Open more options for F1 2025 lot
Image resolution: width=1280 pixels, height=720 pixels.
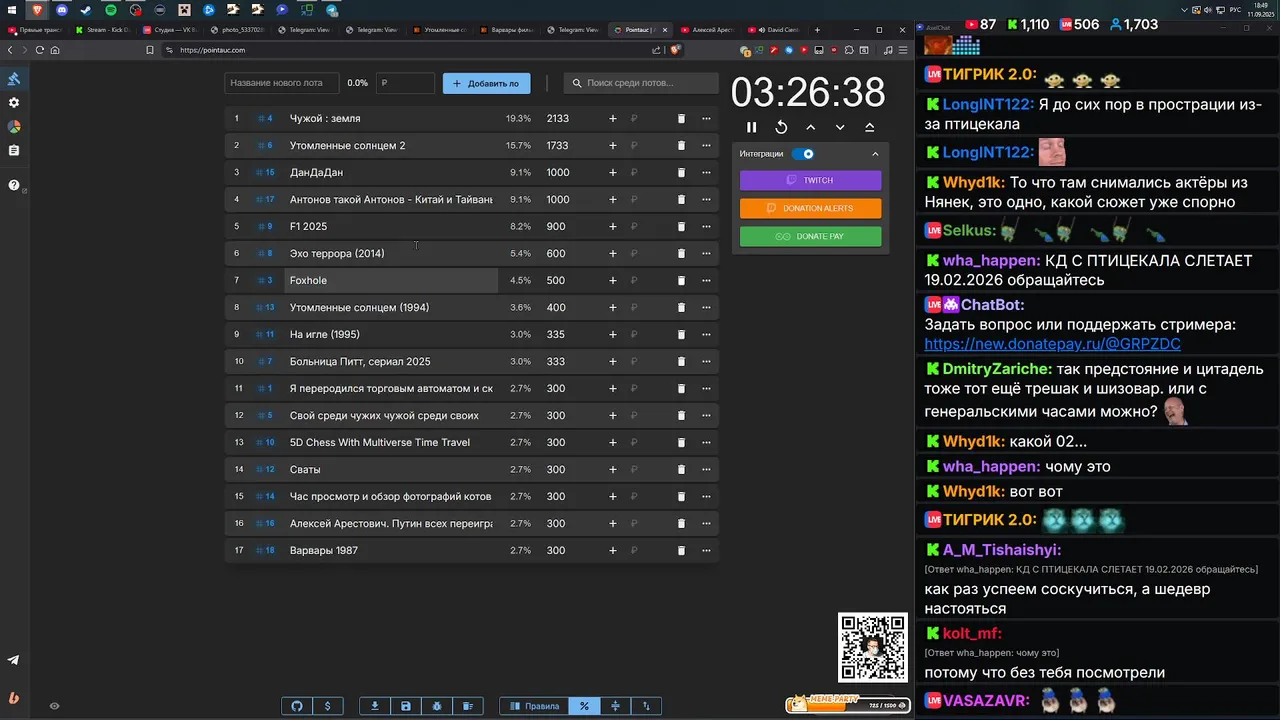(706, 226)
